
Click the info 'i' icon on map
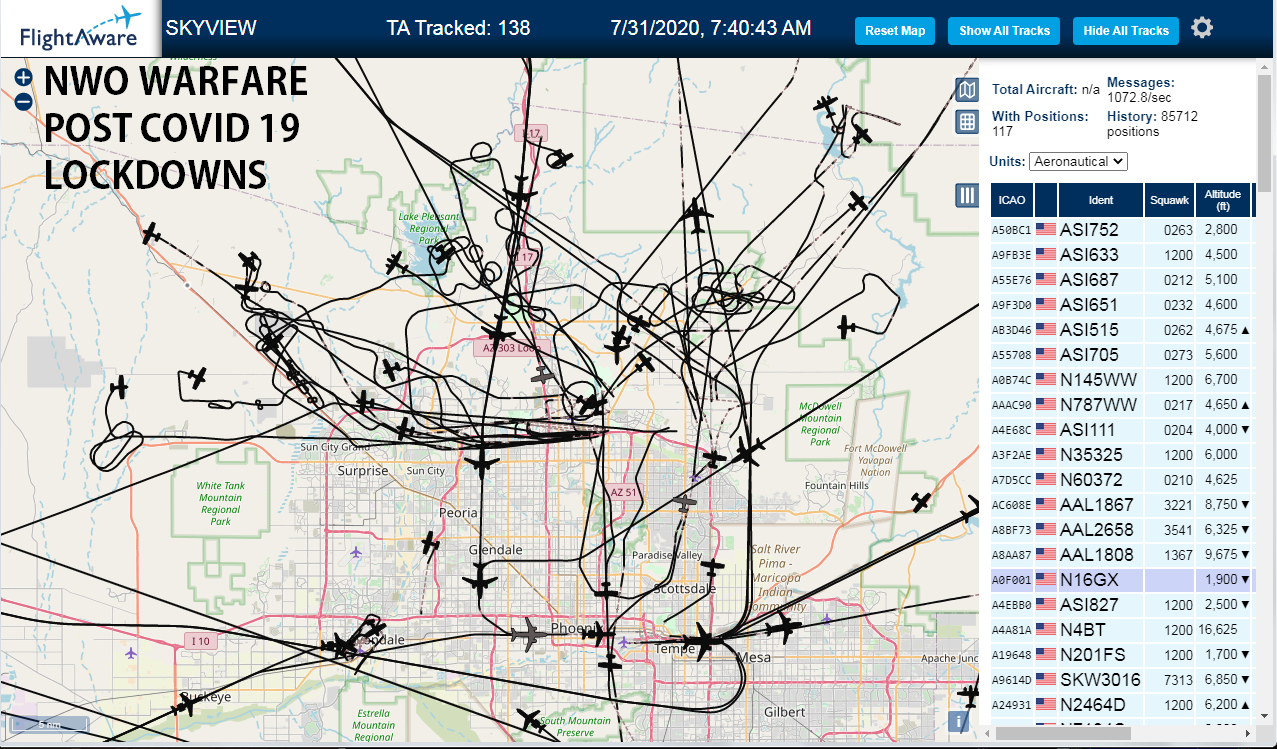pyautogui.click(x=959, y=721)
